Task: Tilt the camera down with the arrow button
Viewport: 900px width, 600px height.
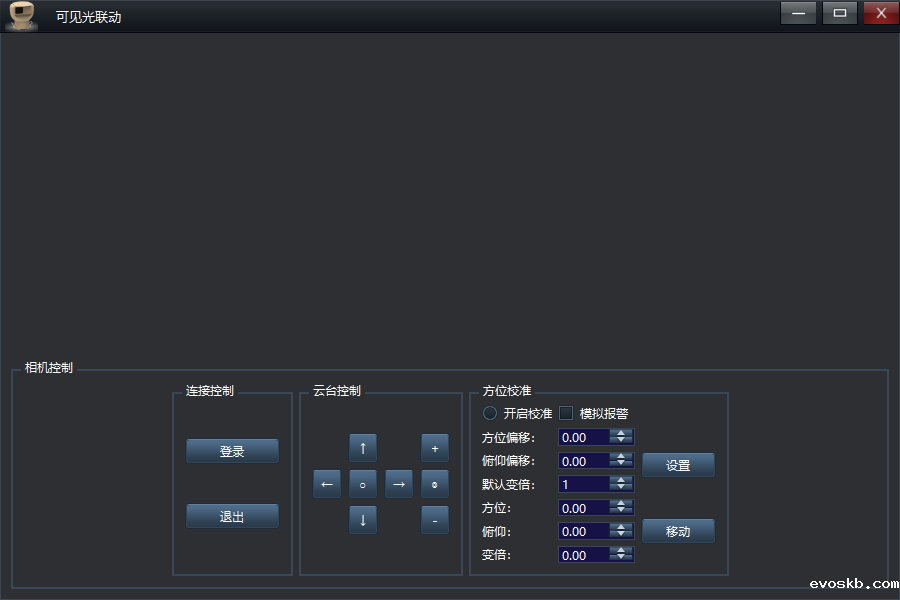Action: (x=362, y=520)
